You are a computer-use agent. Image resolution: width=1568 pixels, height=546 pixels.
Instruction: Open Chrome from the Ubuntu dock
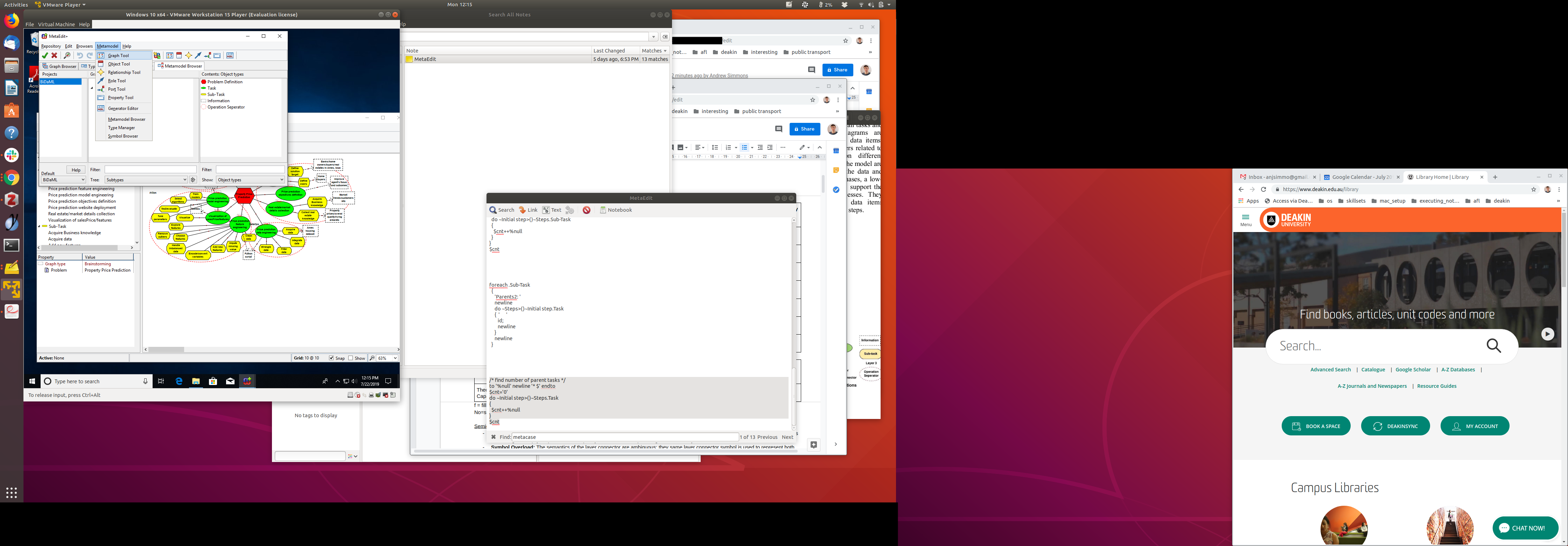pos(12,178)
